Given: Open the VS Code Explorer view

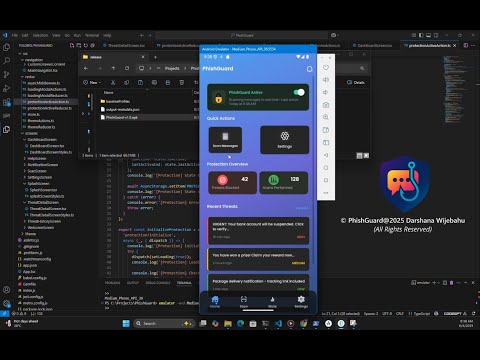Looking at the screenshot, I should click(x=6, y=47).
